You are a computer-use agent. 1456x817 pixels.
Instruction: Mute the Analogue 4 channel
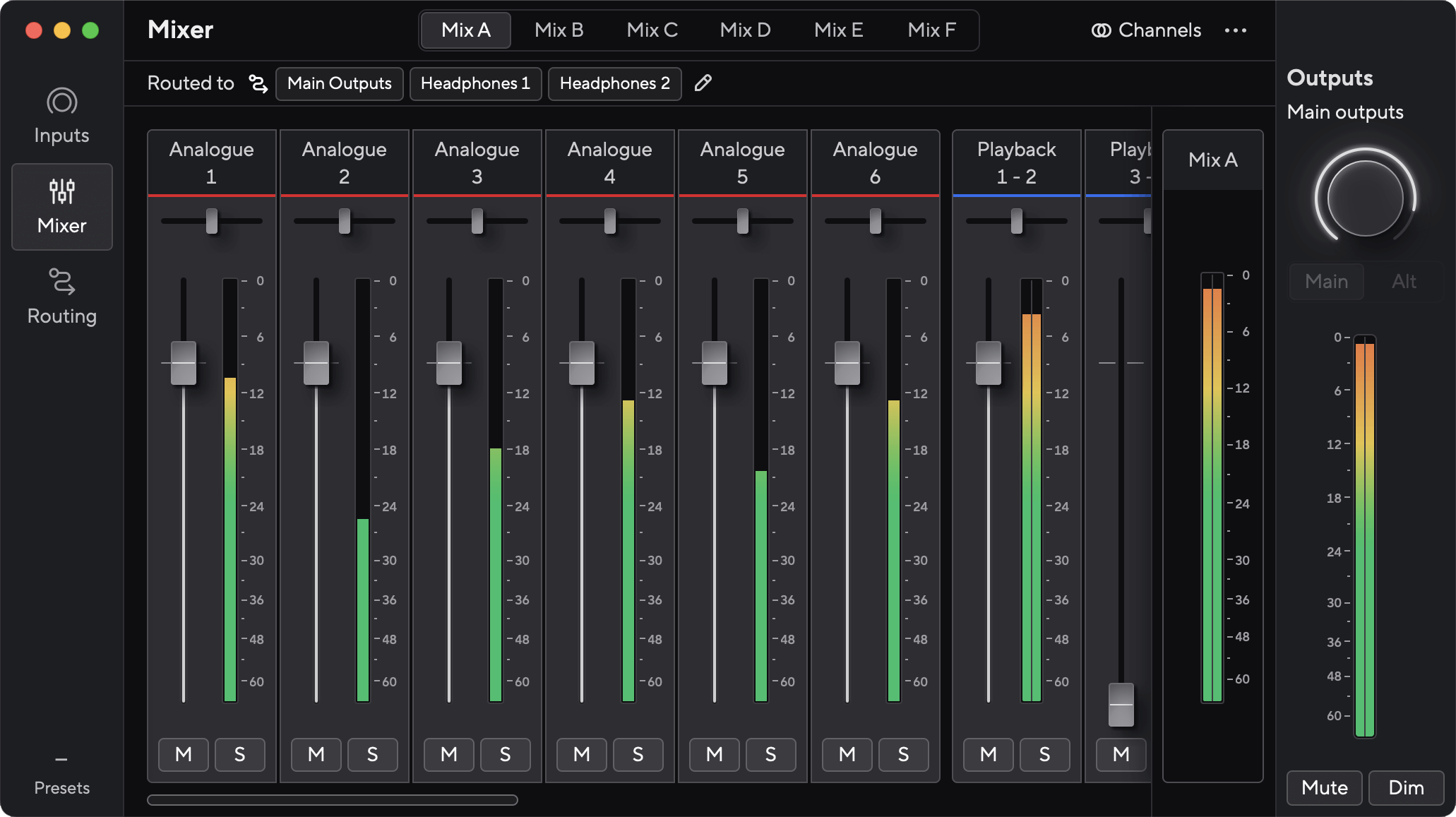point(582,754)
